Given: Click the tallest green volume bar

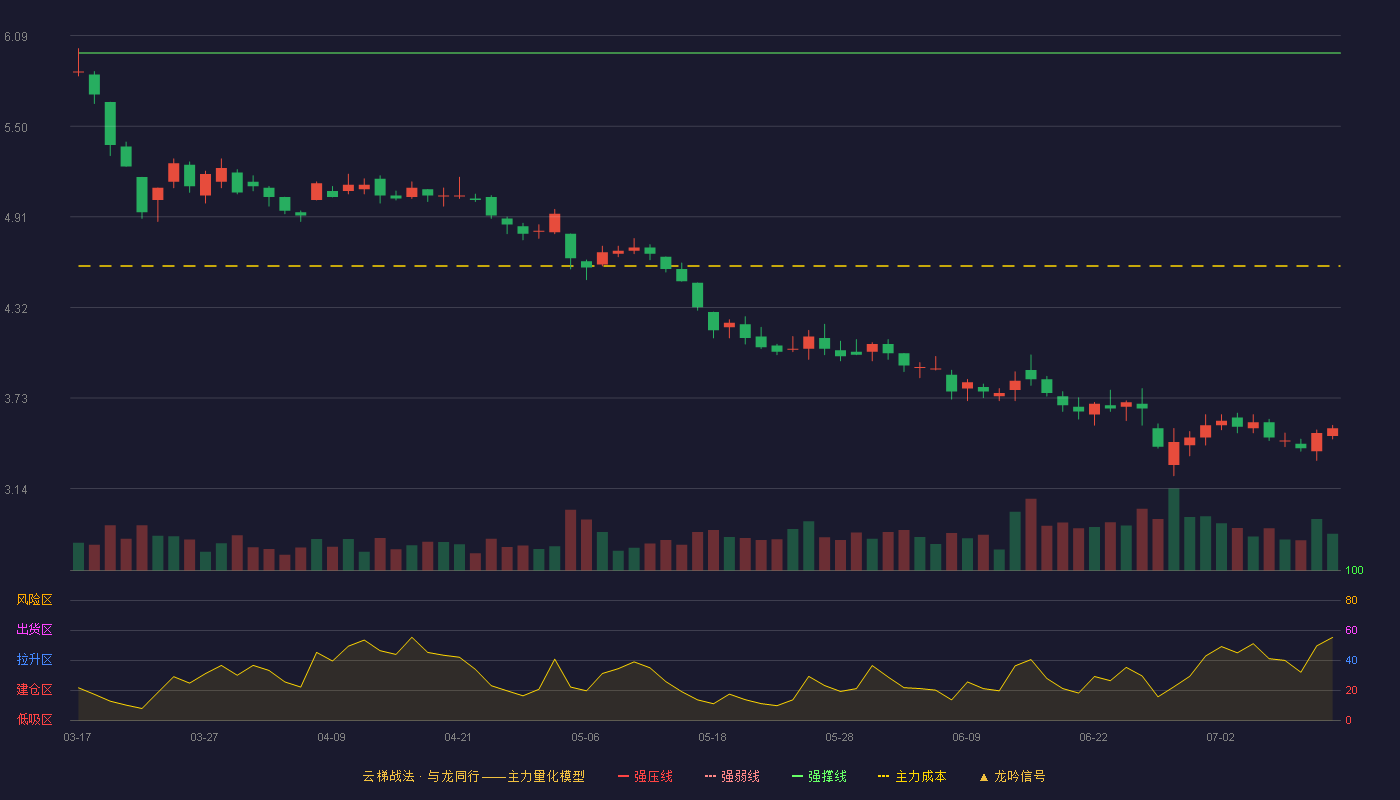Looking at the screenshot, I should (x=1174, y=529).
